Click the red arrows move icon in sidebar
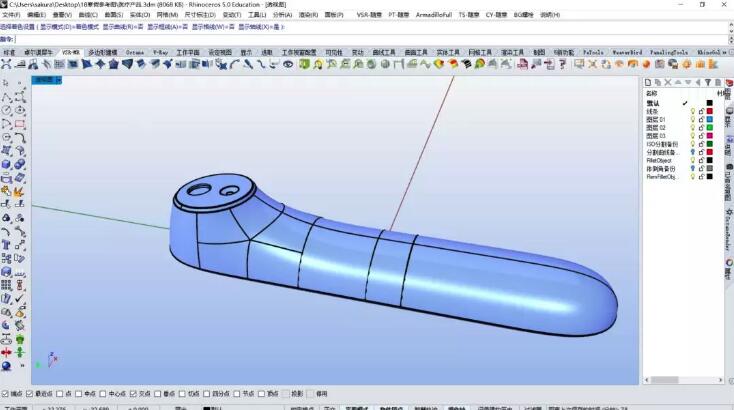The width and height of the screenshot is (734, 410). point(7,352)
